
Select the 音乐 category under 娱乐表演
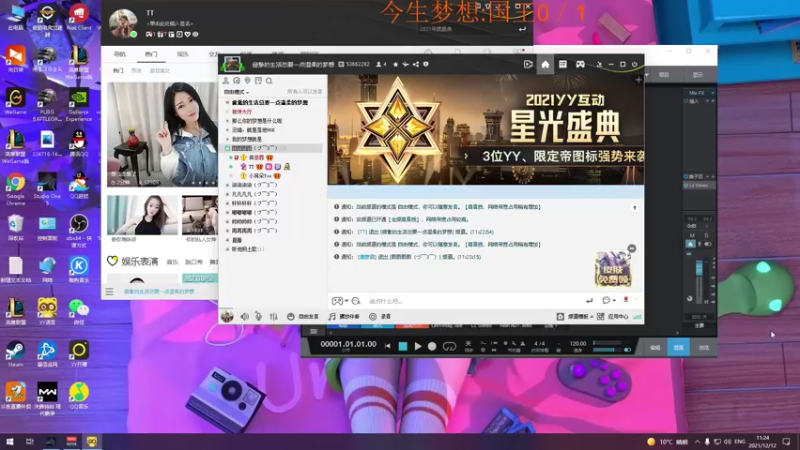click(x=172, y=262)
